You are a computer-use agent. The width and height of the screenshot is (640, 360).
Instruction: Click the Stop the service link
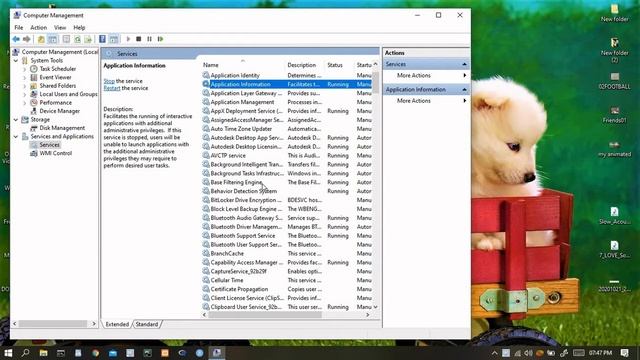(x=109, y=81)
